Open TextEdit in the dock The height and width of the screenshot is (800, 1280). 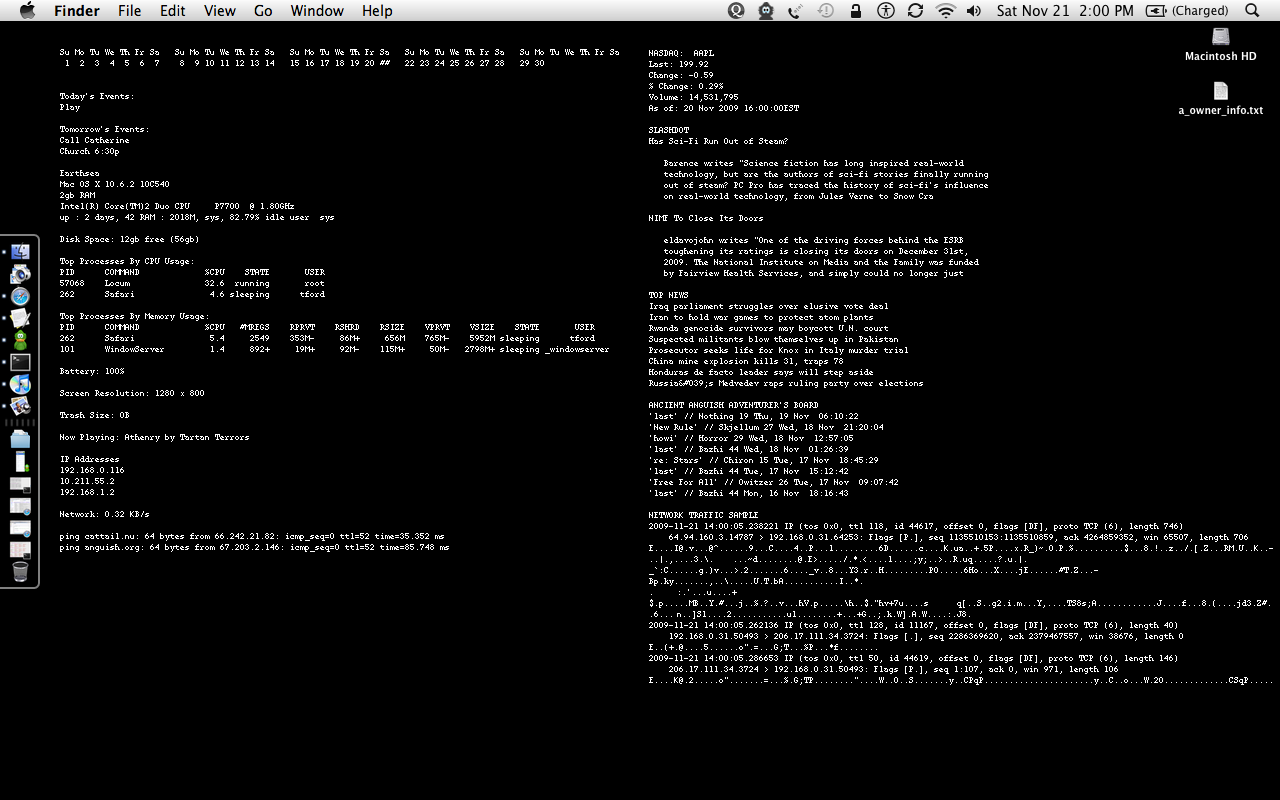[x=20, y=318]
